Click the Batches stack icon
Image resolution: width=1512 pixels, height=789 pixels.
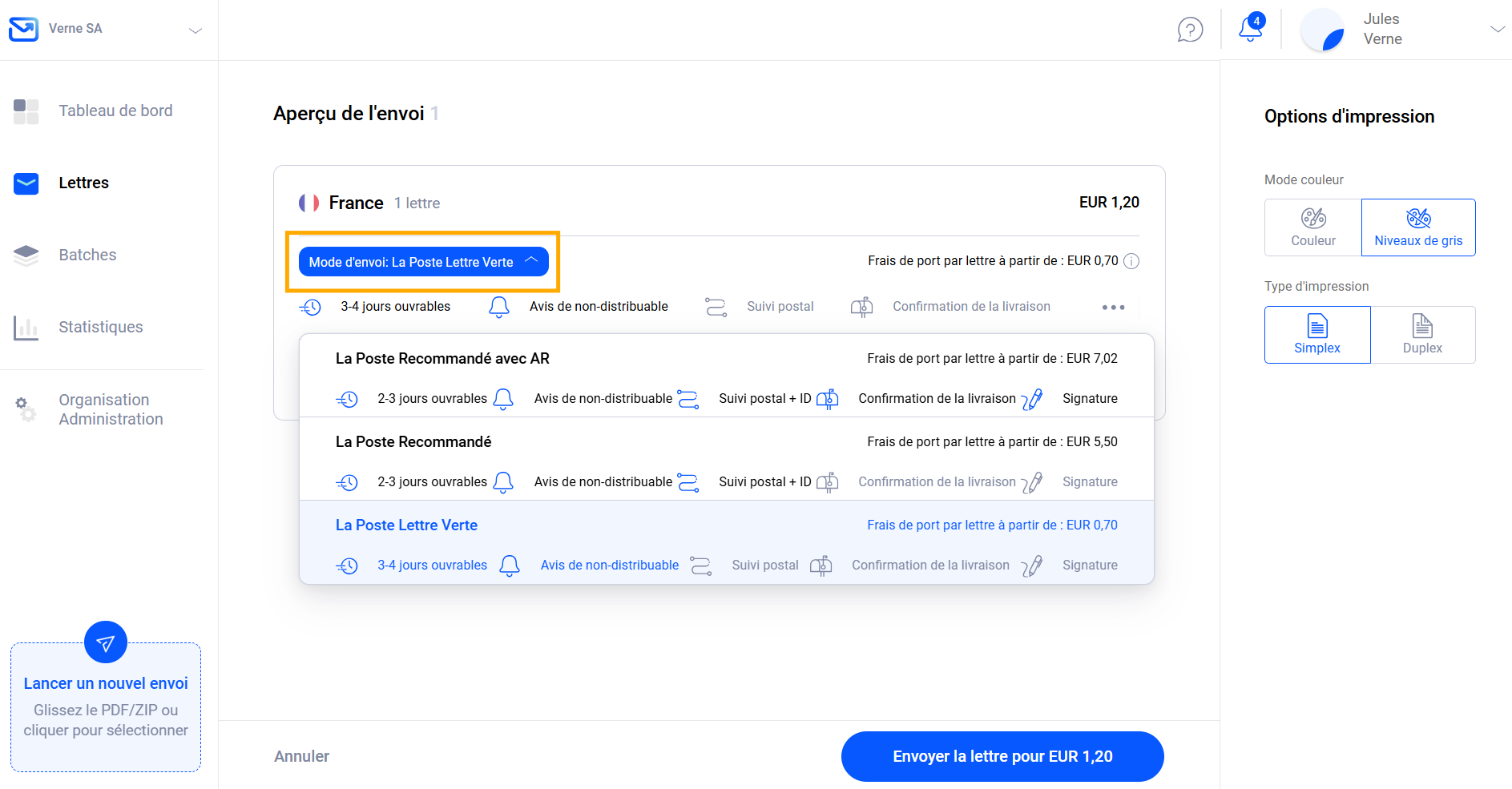tap(26, 256)
